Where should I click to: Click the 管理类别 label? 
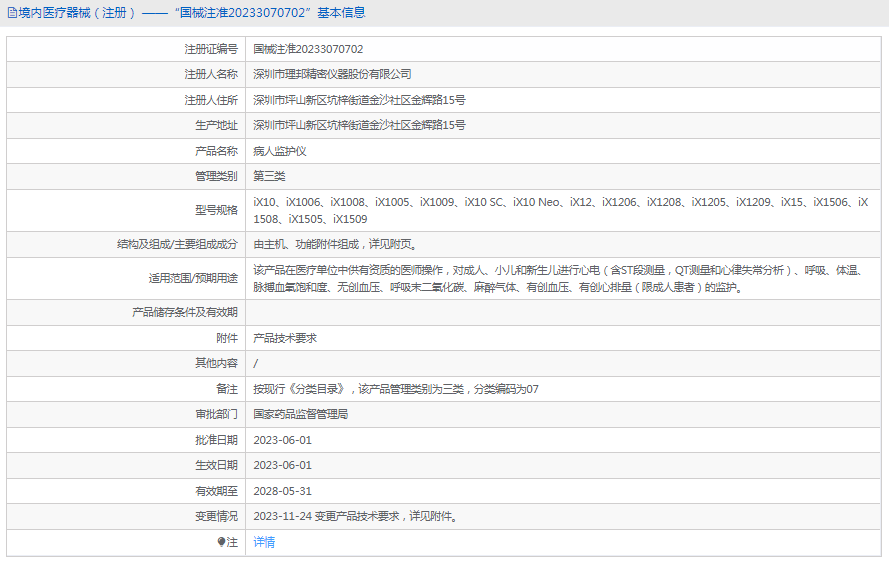[217, 176]
